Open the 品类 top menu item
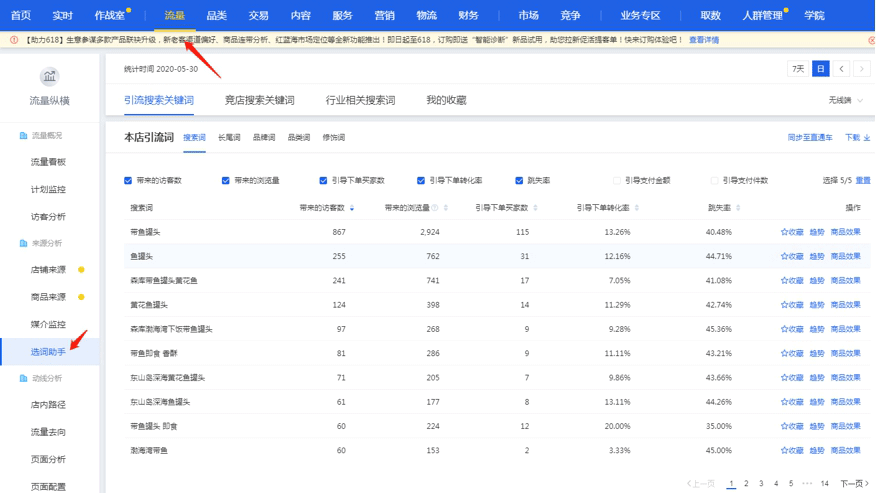The height and width of the screenshot is (493, 876). click(216, 15)
